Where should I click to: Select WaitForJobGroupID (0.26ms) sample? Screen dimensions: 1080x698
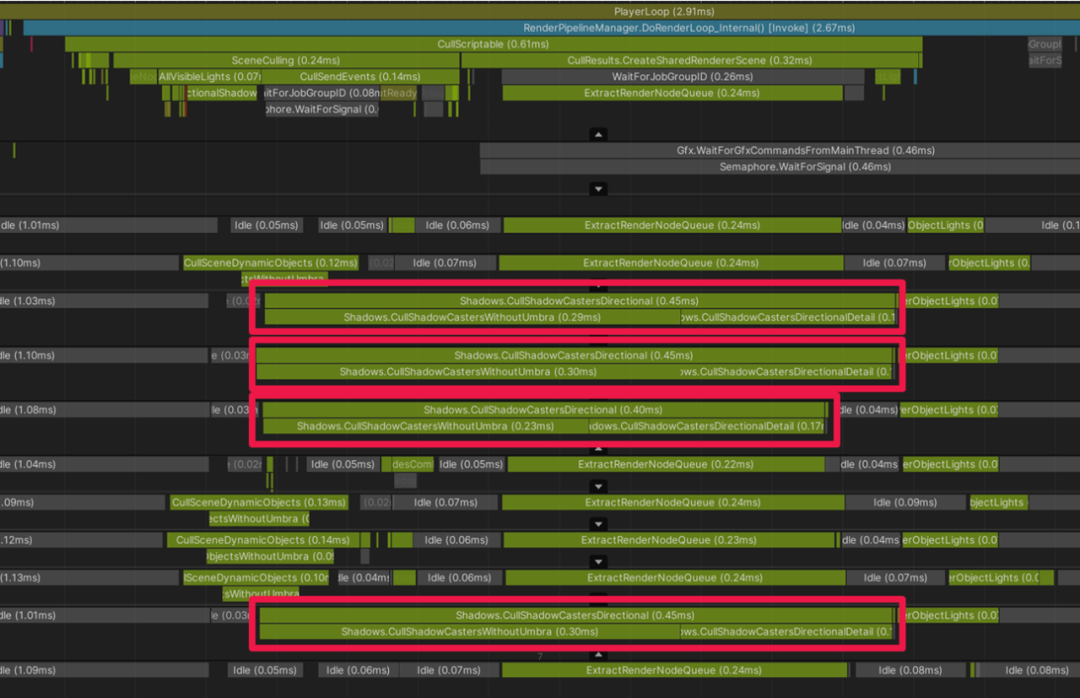pos(682,76)
